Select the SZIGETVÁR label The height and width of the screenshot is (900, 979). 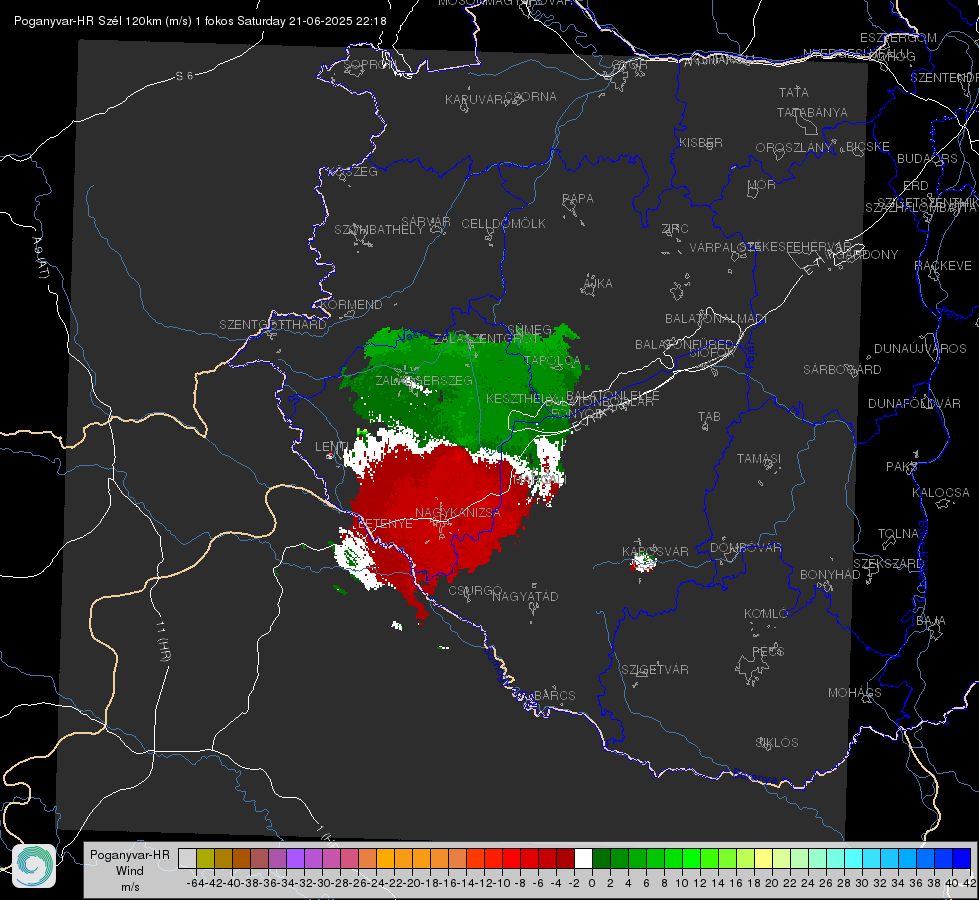(x=655, y=670)
